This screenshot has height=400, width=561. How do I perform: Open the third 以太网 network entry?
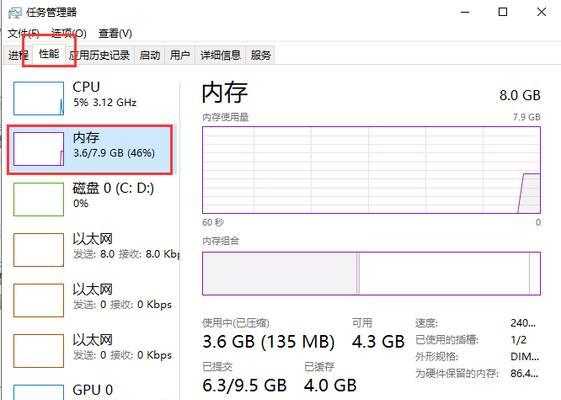pyautogui.click(x=93, y=351)
